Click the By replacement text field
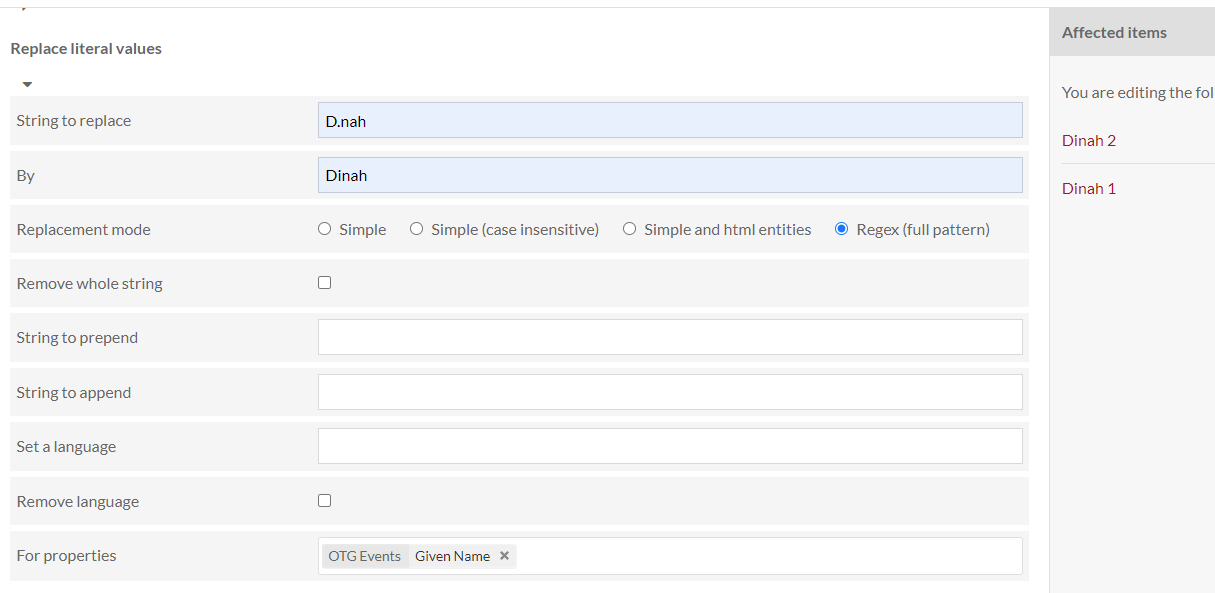The height and width of the screenshot is (593, 1215). click(x=670, y=175)
